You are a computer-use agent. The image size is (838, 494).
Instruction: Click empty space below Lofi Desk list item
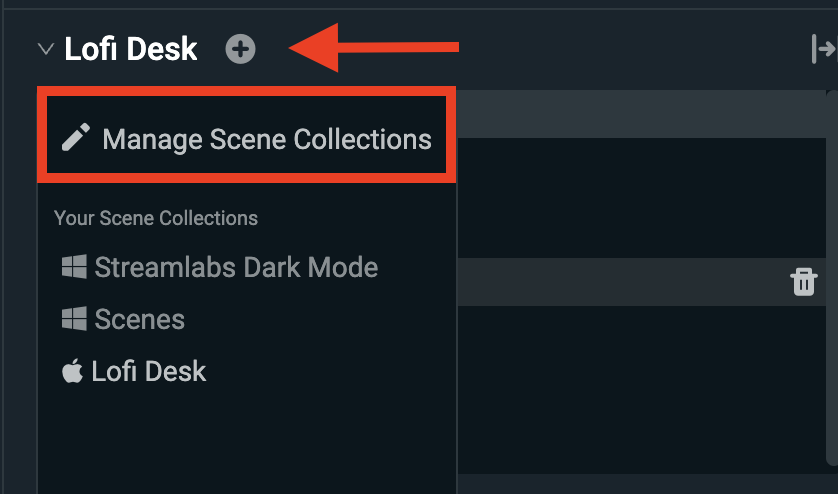[x=246, y=440]
